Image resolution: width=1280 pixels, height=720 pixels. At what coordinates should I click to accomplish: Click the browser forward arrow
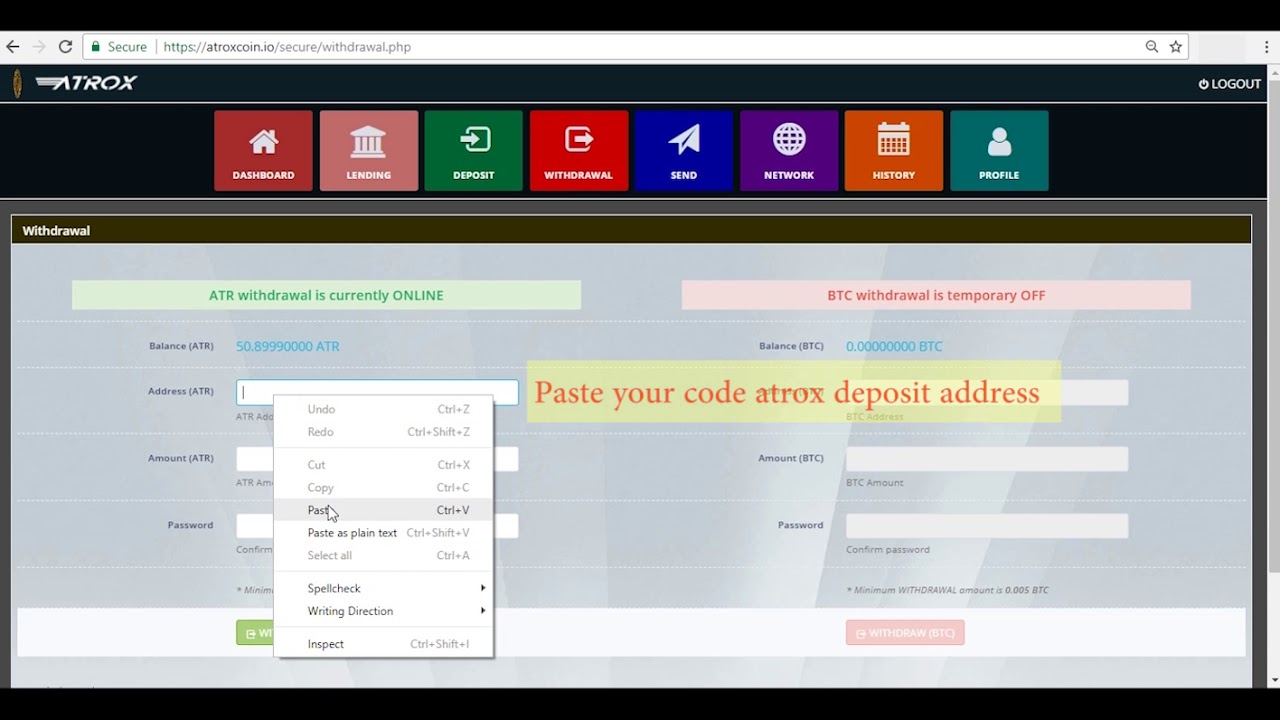[39, 47]
